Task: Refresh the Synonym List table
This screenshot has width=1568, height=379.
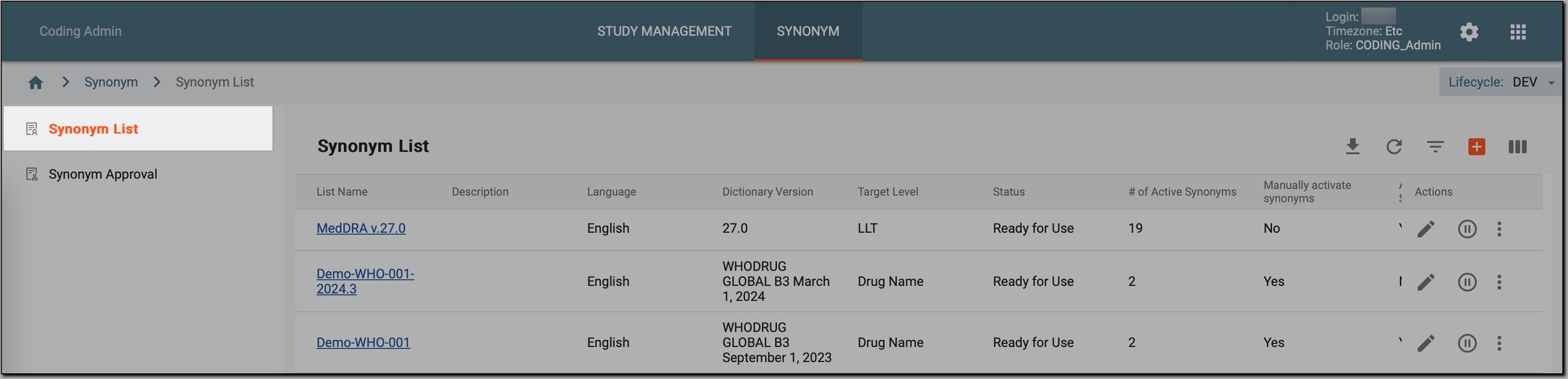Action: pyautogui.click(x=1394, y=146)
